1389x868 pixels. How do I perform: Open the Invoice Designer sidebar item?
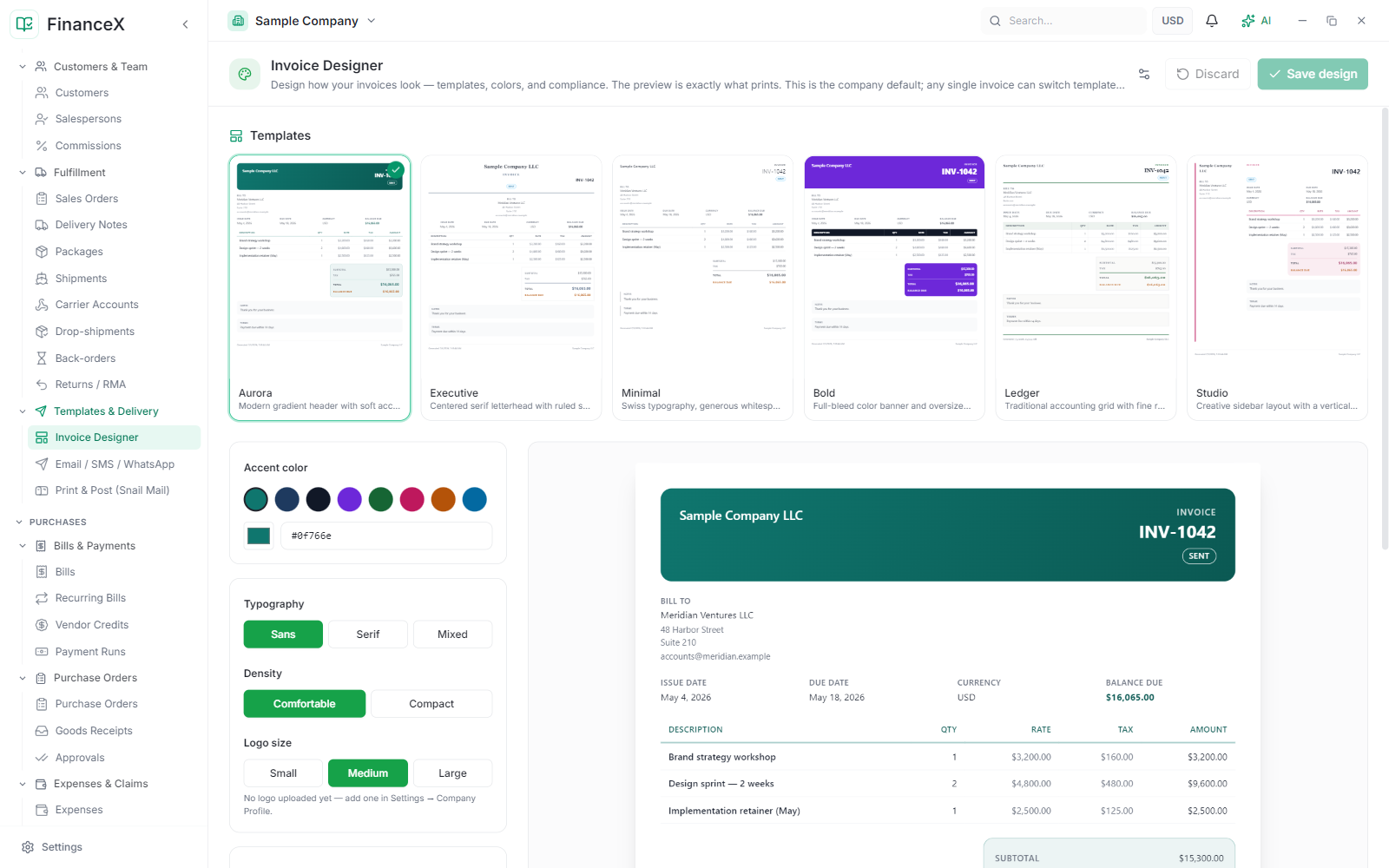pyautogui.click(x=114, y=437)
